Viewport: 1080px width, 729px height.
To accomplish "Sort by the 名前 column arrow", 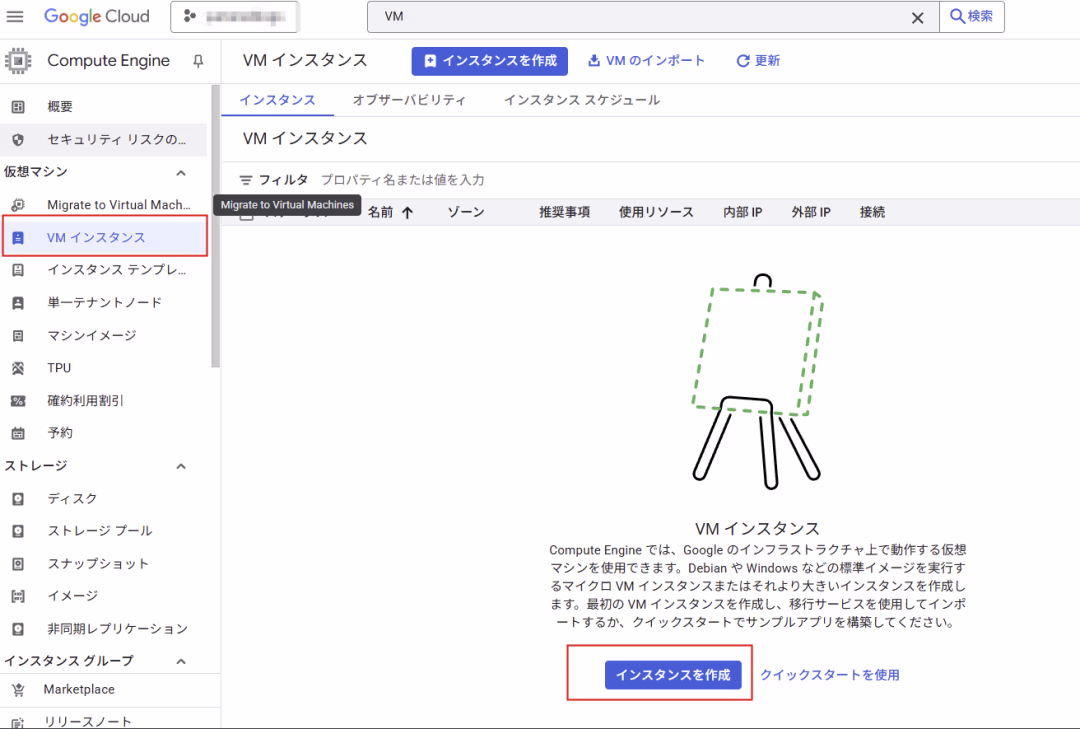I will pos(408,212).
